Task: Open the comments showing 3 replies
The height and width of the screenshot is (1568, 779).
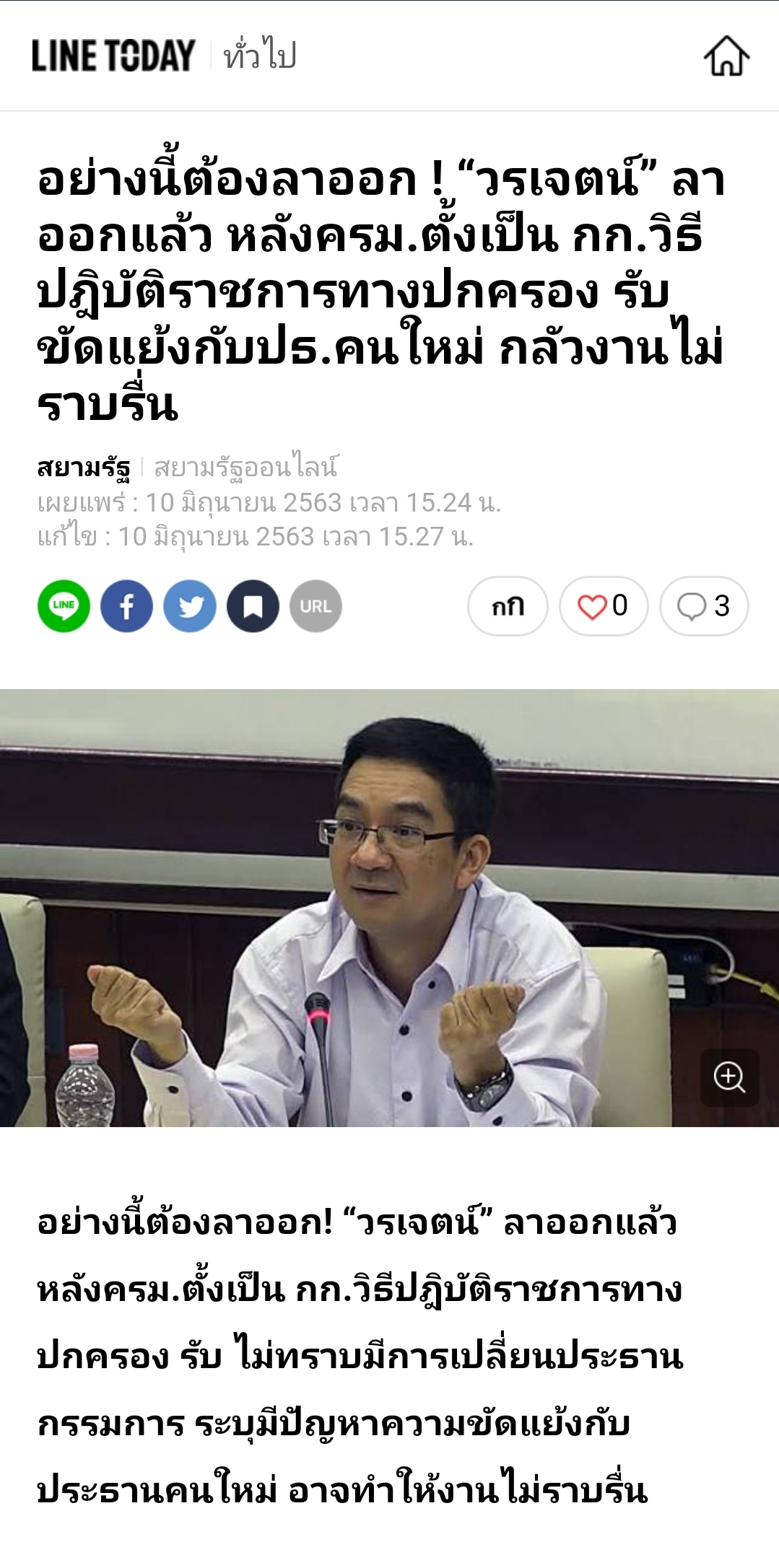Action: (704, 606)
